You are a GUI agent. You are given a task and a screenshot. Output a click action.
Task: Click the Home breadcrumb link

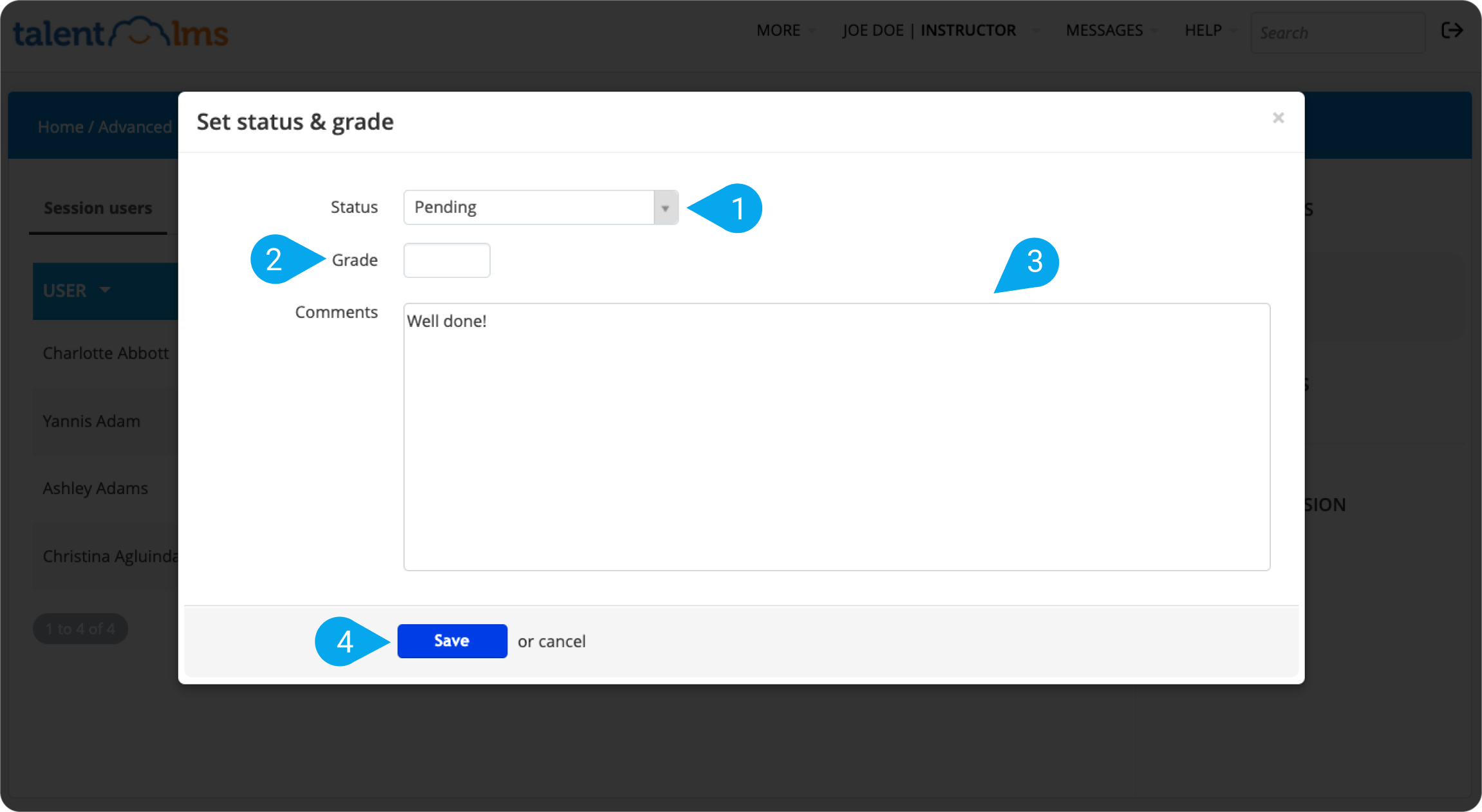point(61,127)
